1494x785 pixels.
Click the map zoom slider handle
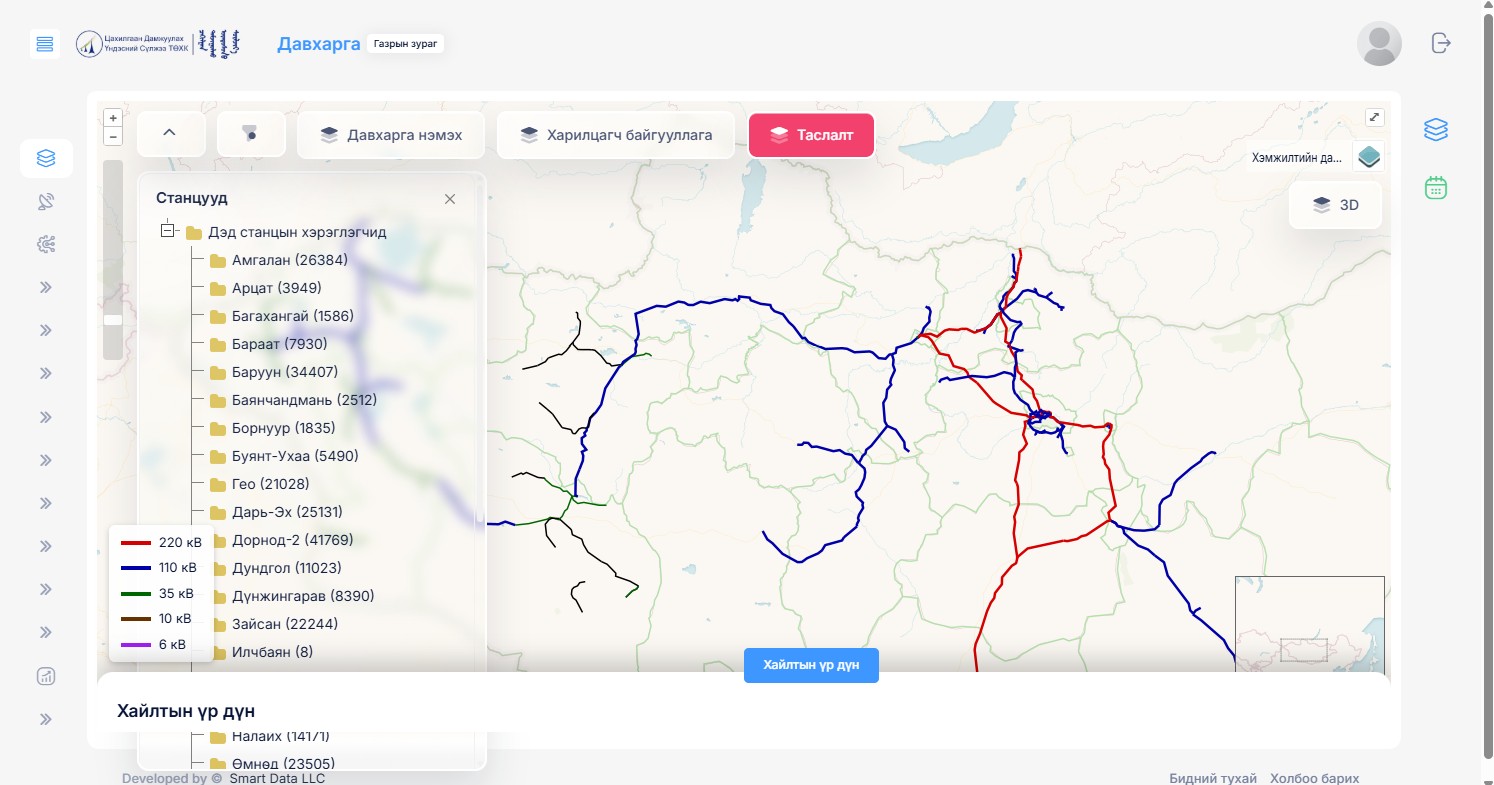(x=113, y=320)
